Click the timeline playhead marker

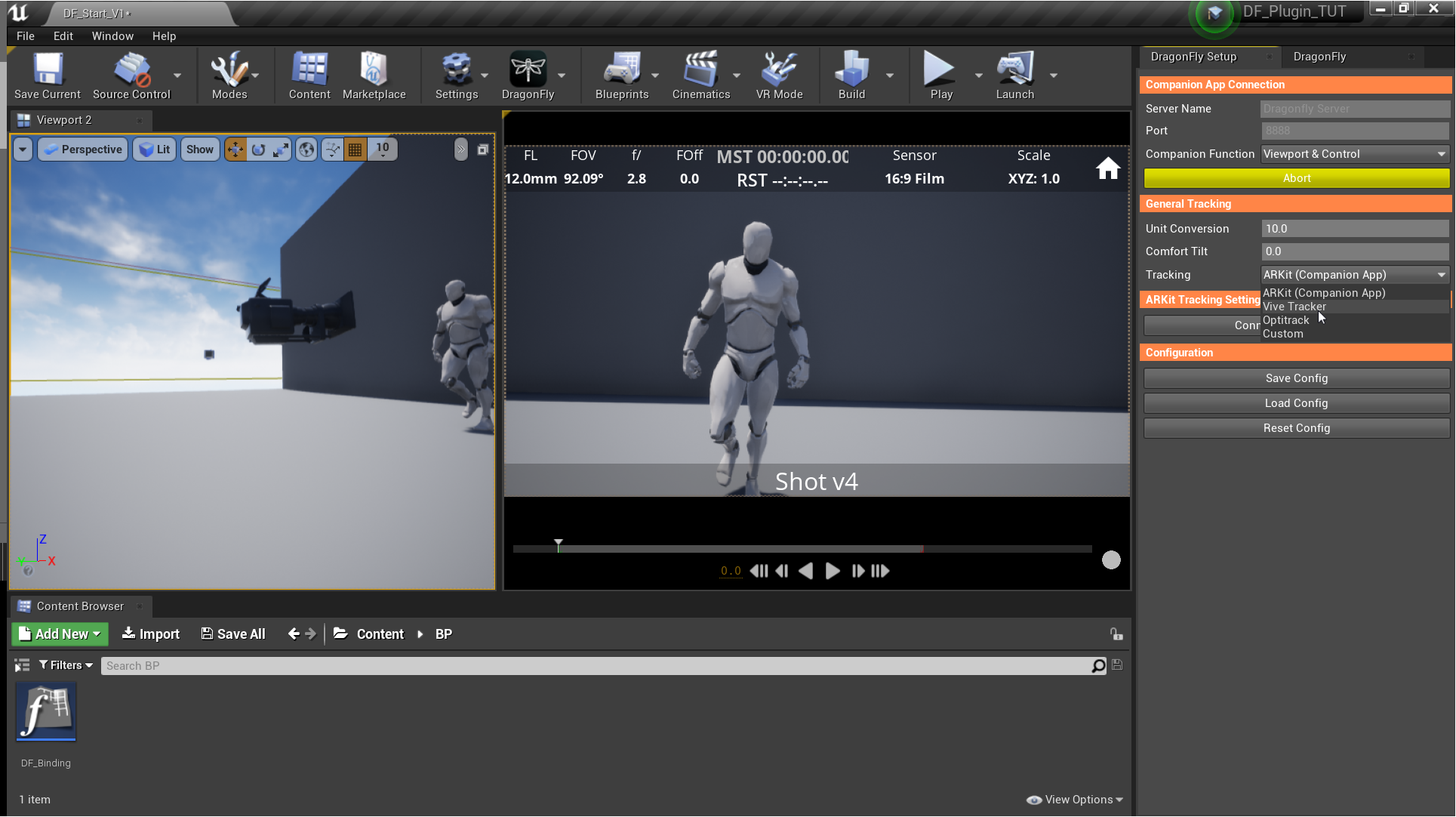pyautogui.click(x=559, y=545)
